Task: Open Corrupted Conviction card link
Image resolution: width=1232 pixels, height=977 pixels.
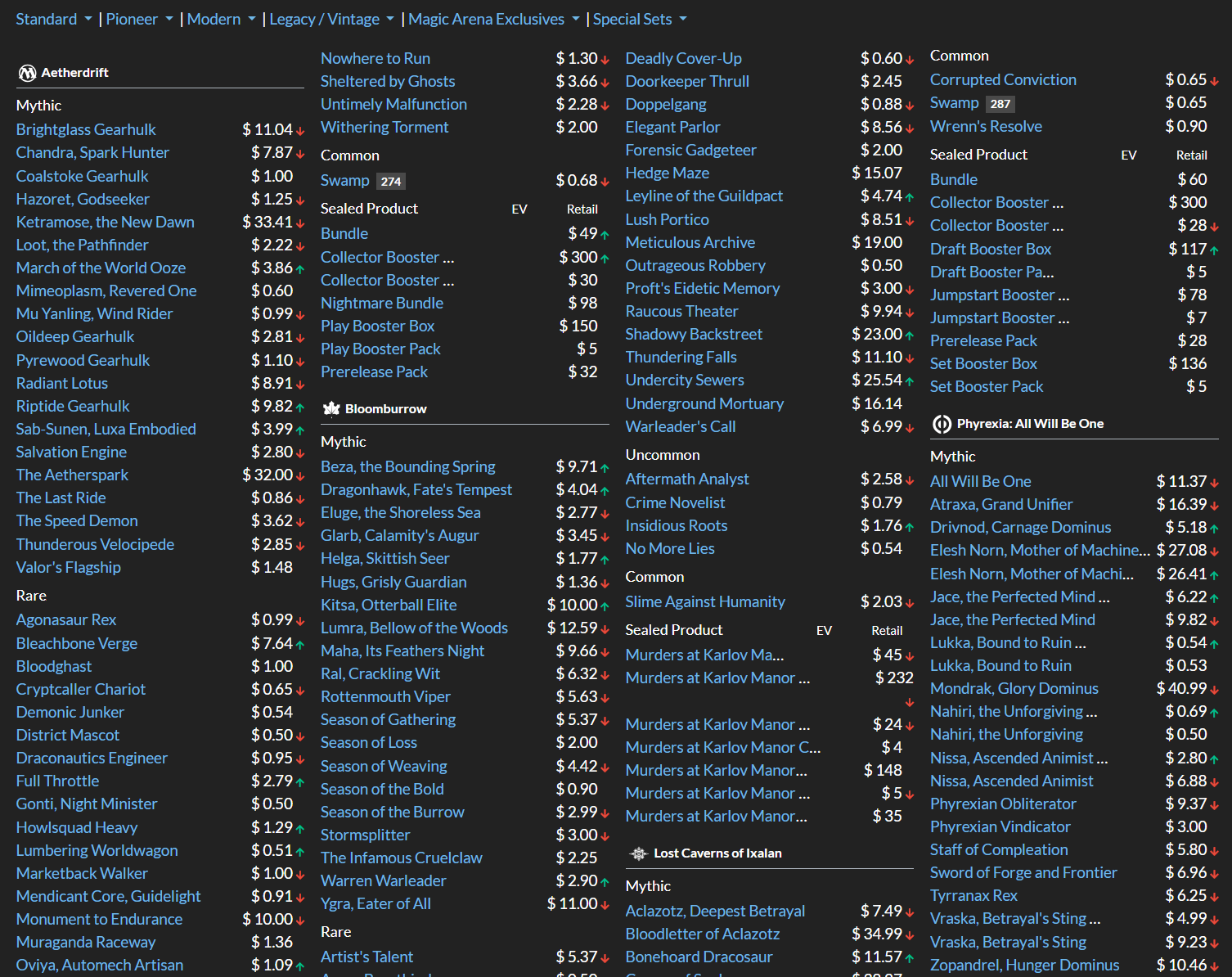Action: (x=1003, y=79)
